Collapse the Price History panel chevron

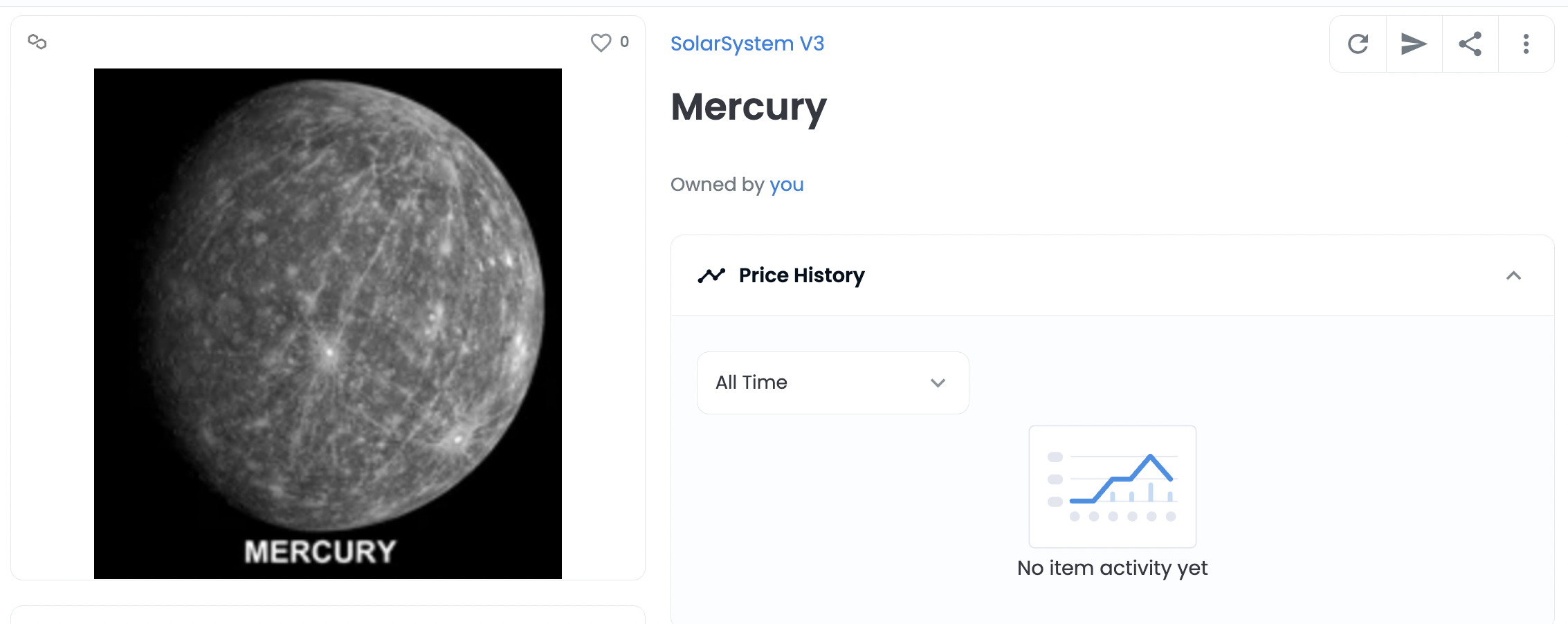click(x=1513, y=276)
